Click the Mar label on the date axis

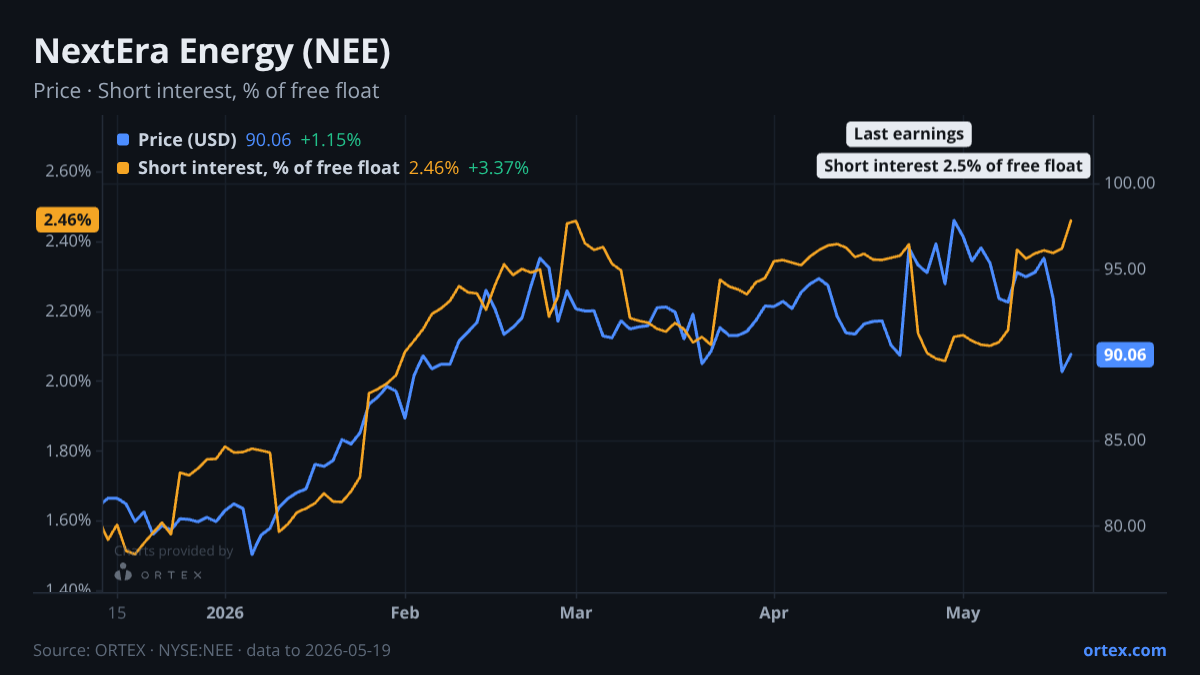[576, 613]
